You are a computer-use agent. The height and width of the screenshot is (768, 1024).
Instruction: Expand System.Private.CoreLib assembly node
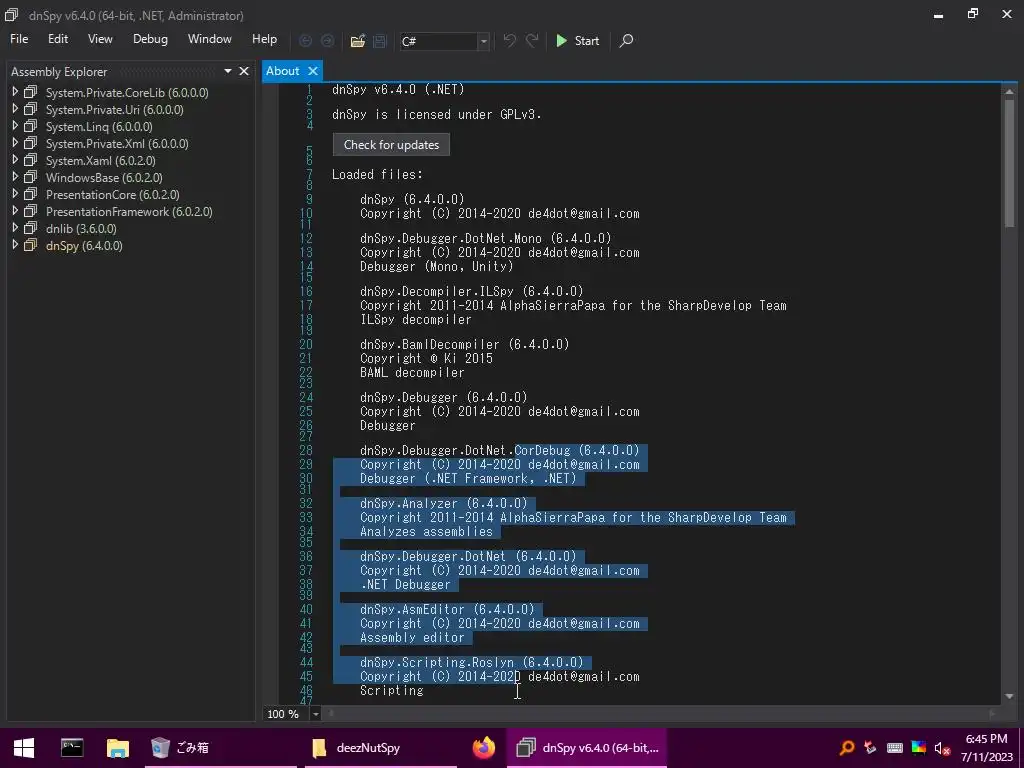(x=15, y=92)
